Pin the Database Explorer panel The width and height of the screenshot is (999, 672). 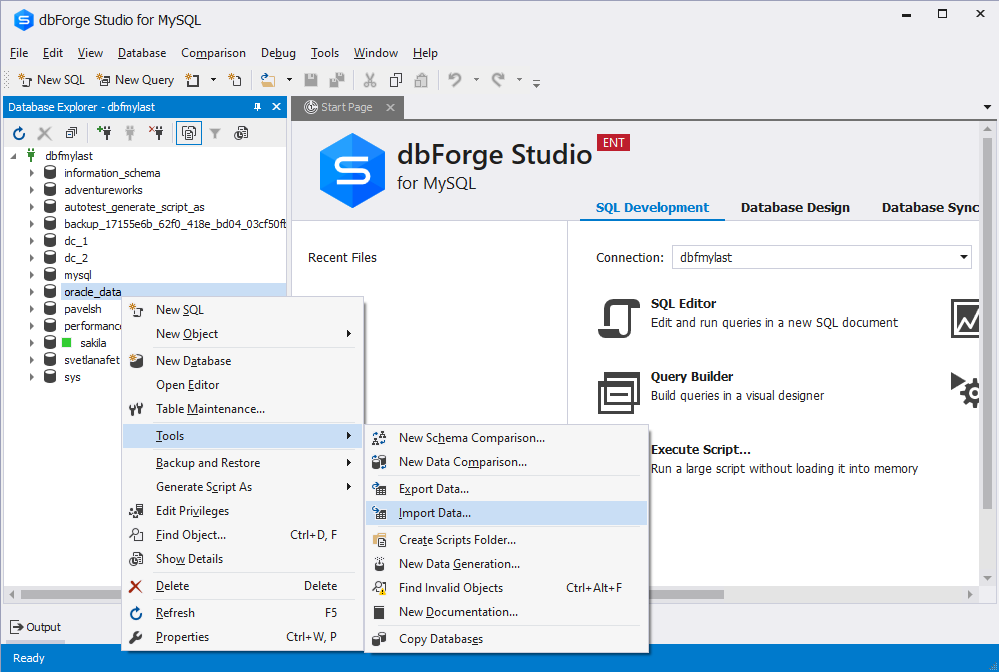point(257,107)
